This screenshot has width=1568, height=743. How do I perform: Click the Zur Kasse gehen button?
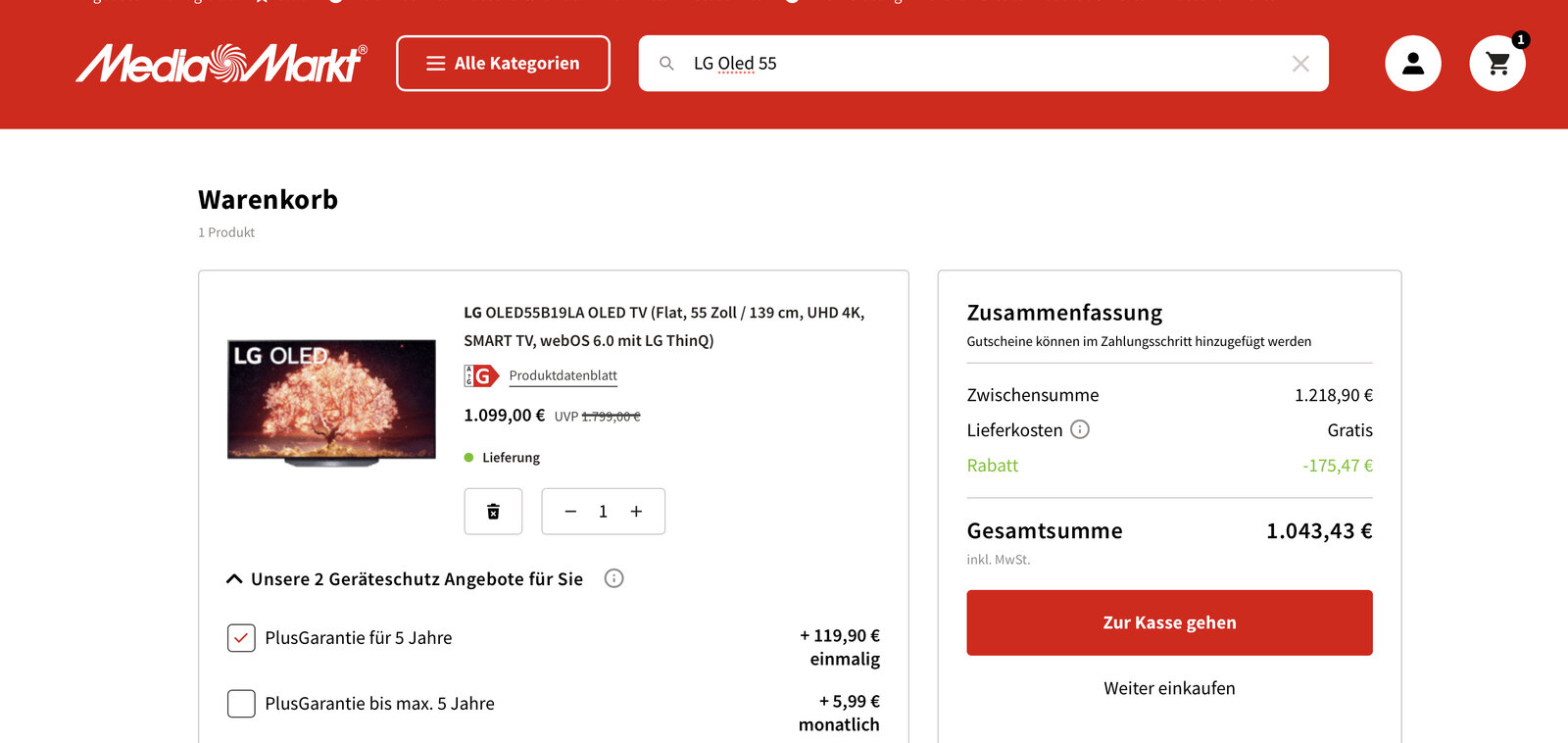point(1169,622)
